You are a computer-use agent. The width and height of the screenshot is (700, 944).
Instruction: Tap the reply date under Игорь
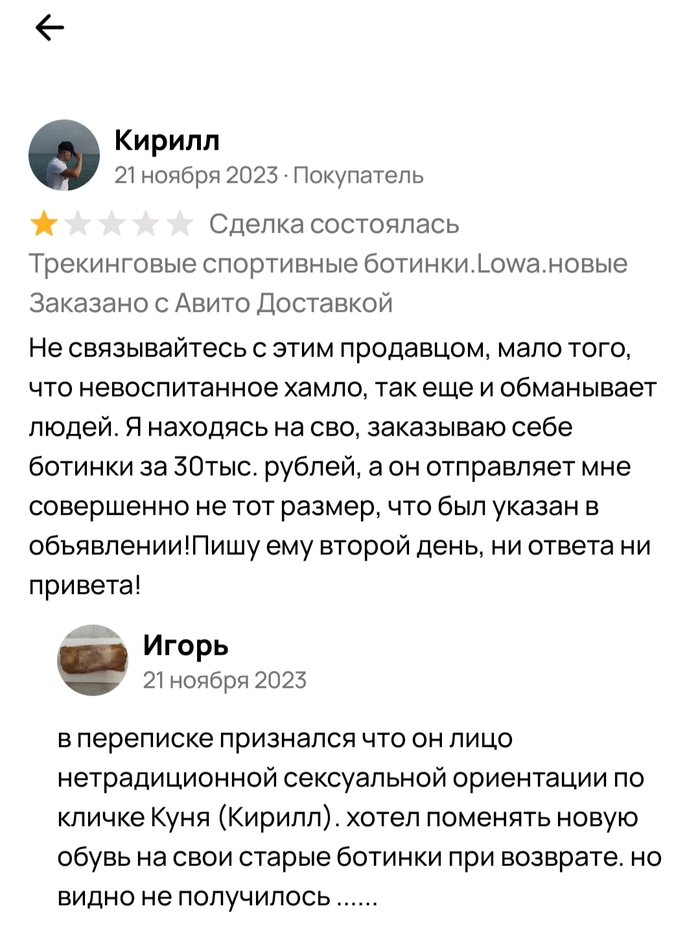coord(225,681)
